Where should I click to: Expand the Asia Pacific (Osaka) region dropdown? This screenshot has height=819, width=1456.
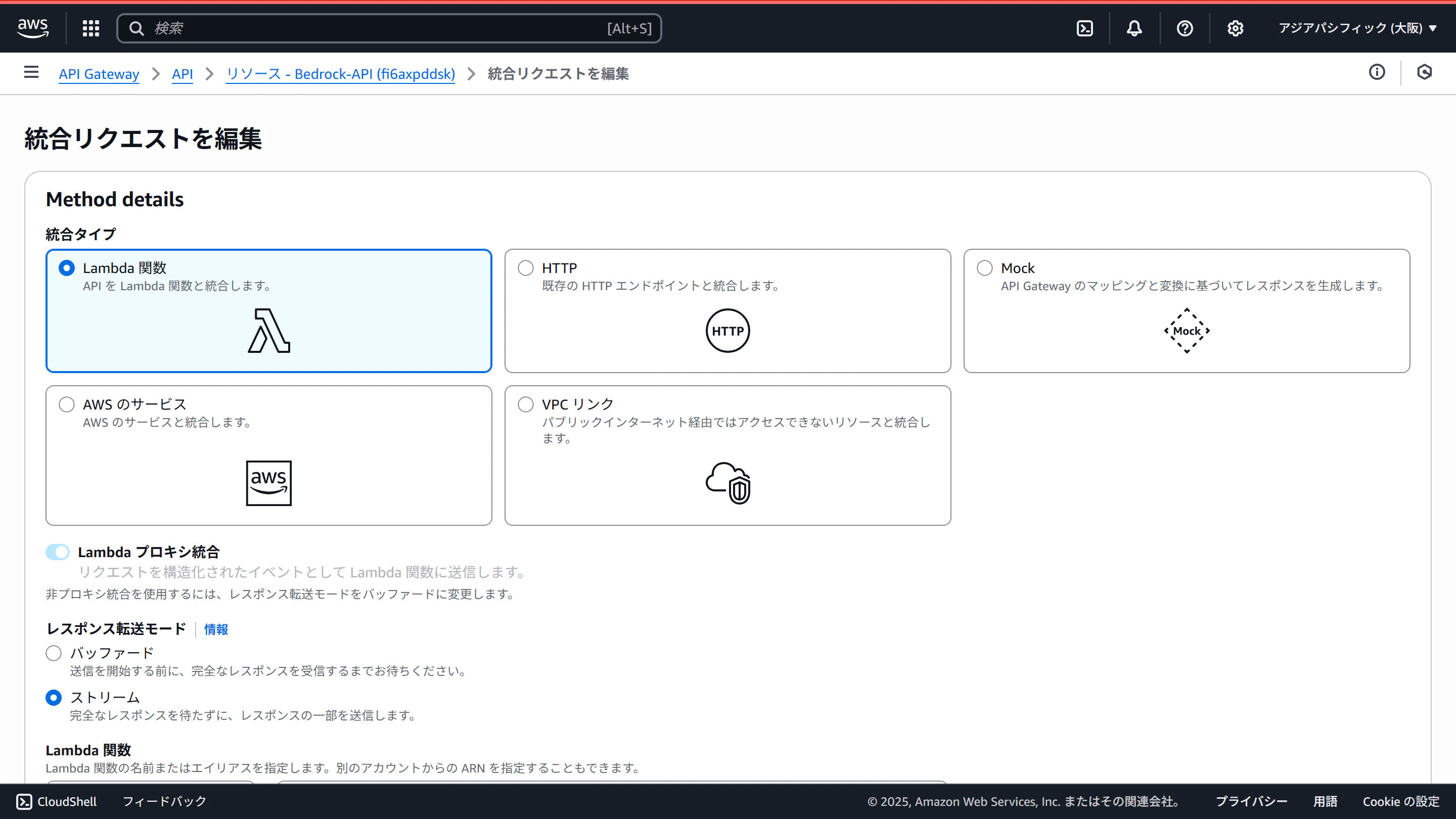click(1357, 28)
